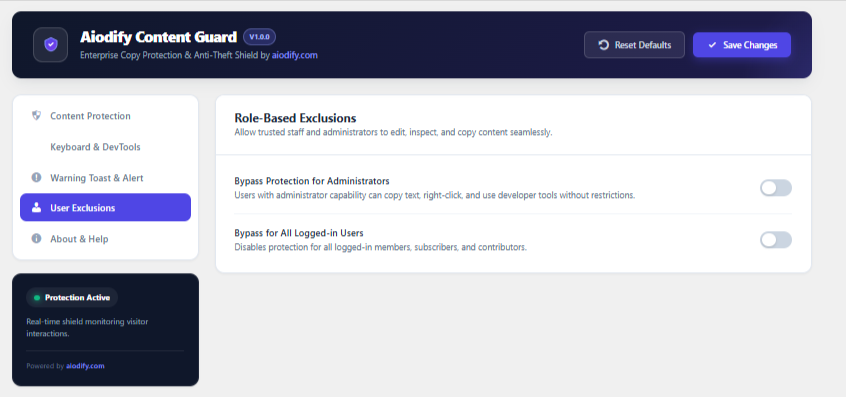Viewport: 846px width, 397px height.
Task: Toggle Bypass for All Logged-in Users
Action: tap(776, 240)
